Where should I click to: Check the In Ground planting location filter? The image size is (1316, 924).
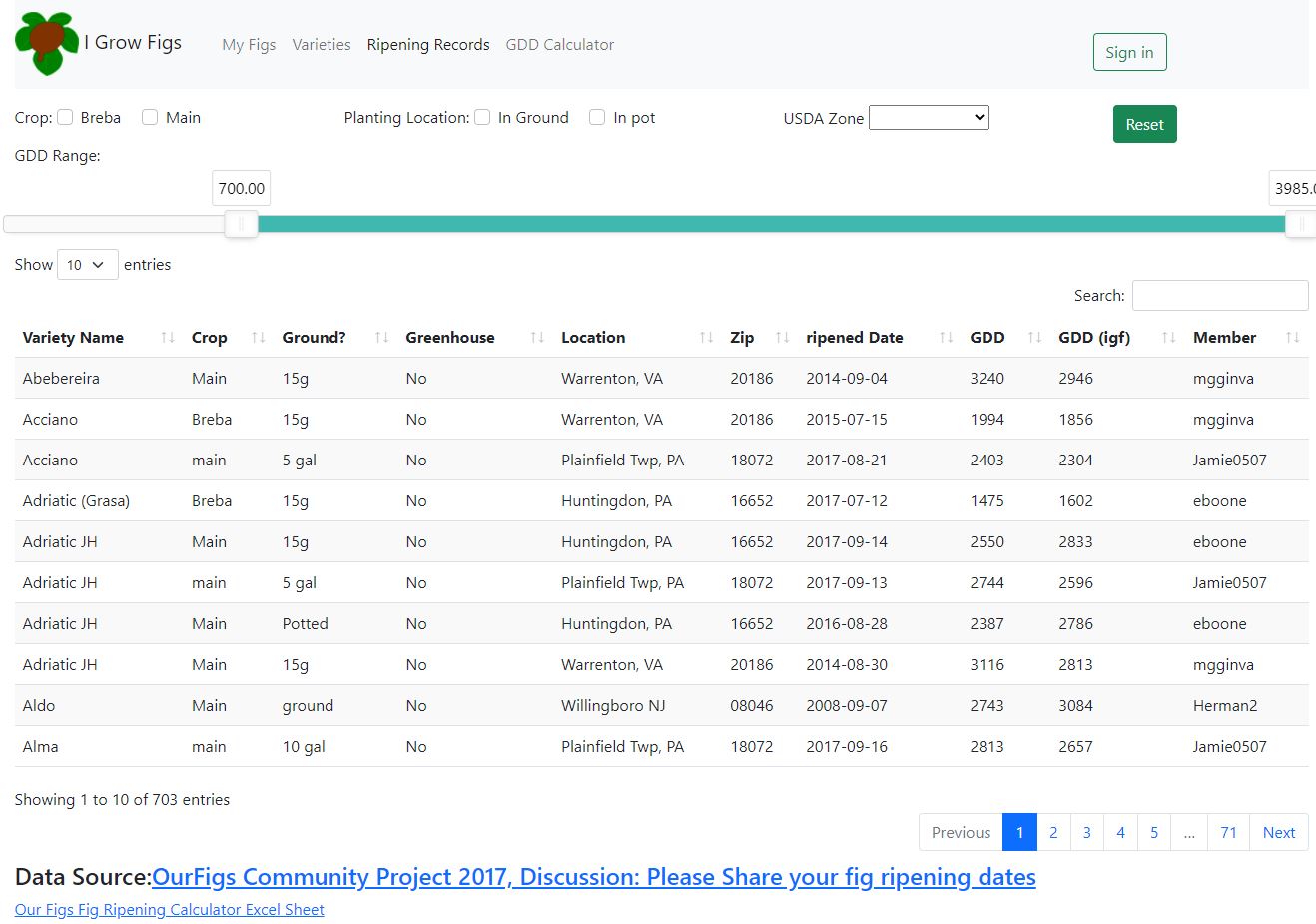pyautogui.click(x=482, y=117)
